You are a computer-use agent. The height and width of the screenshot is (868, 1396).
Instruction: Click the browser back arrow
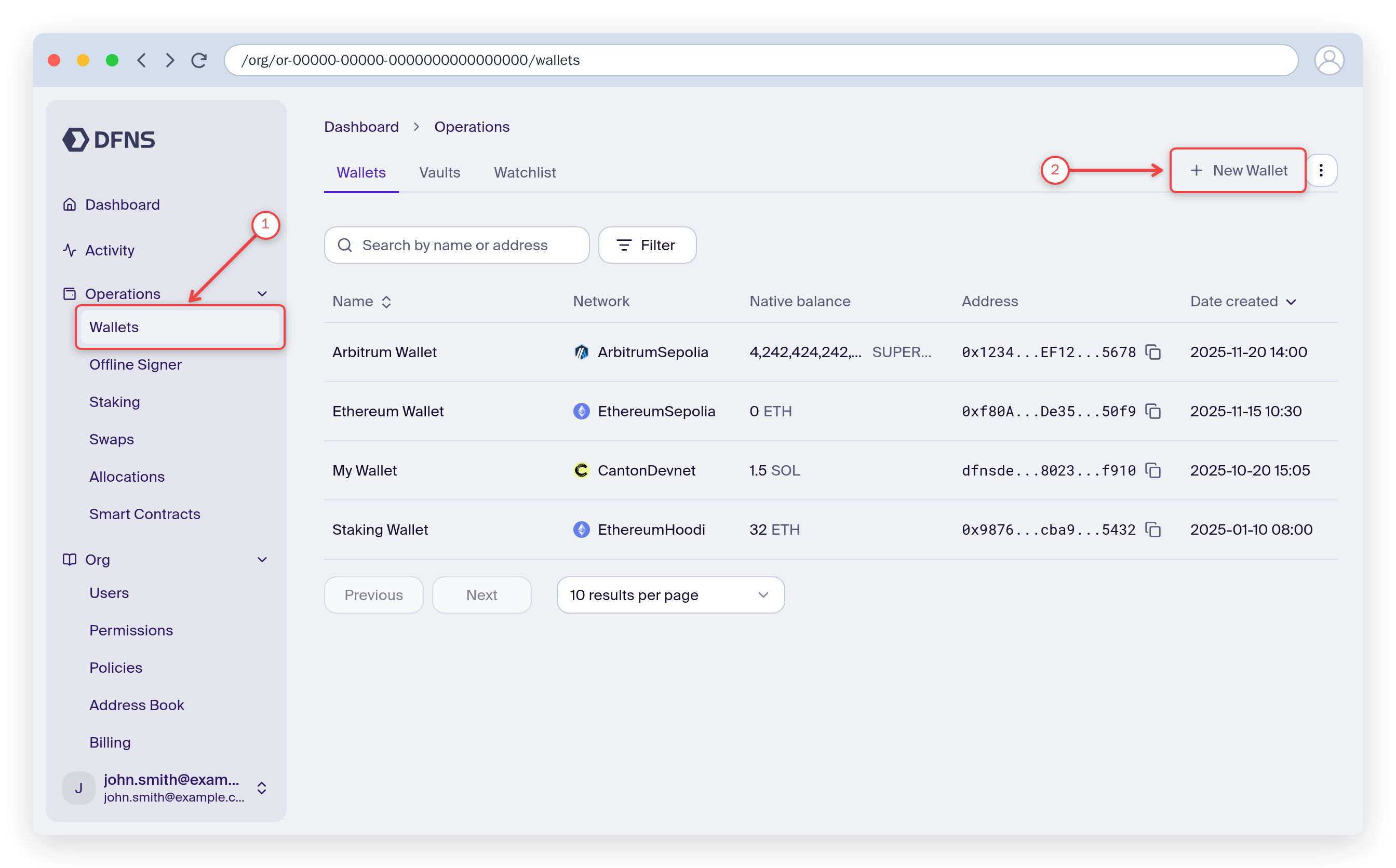141,60
